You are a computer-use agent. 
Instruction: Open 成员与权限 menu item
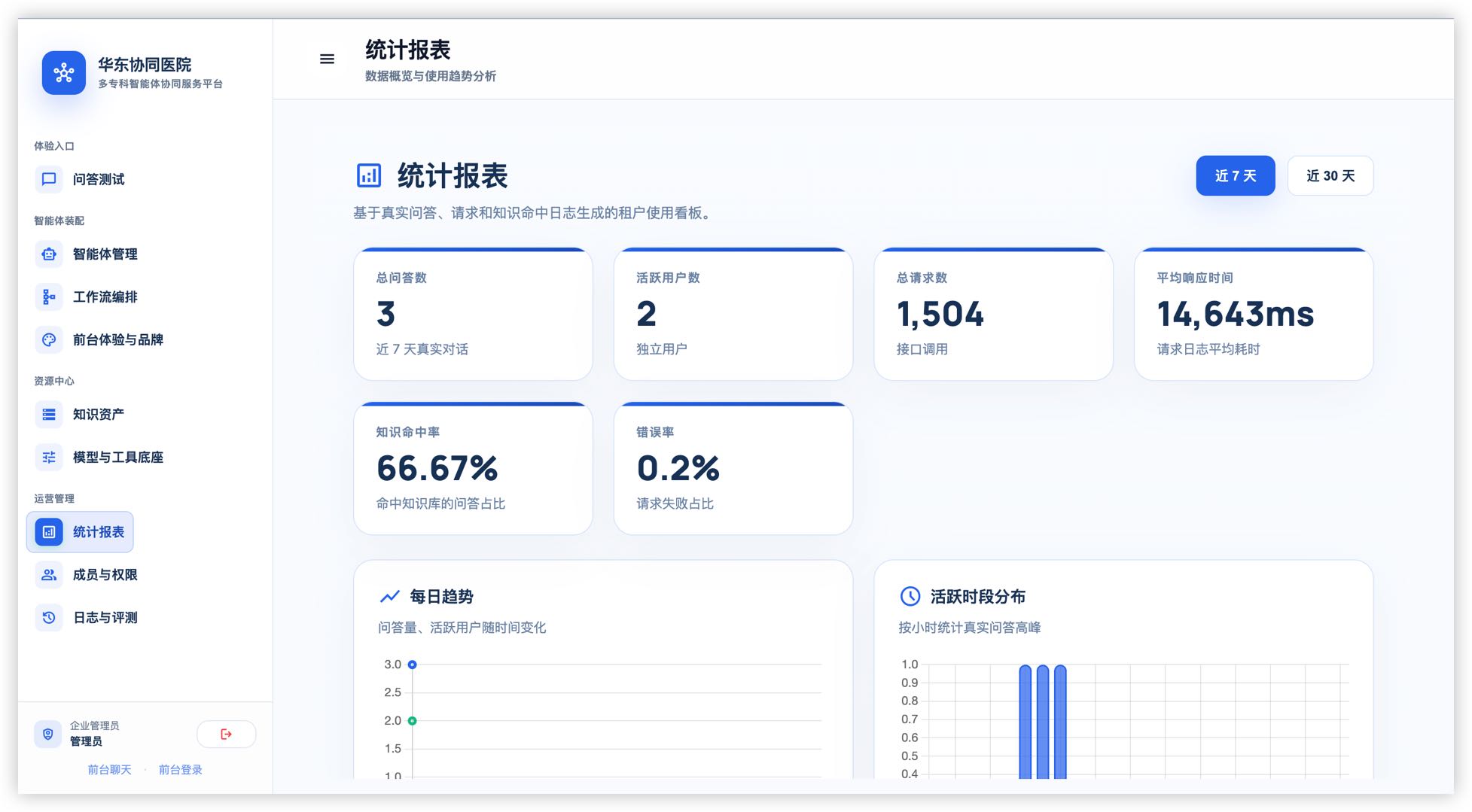tap(87, 575)
